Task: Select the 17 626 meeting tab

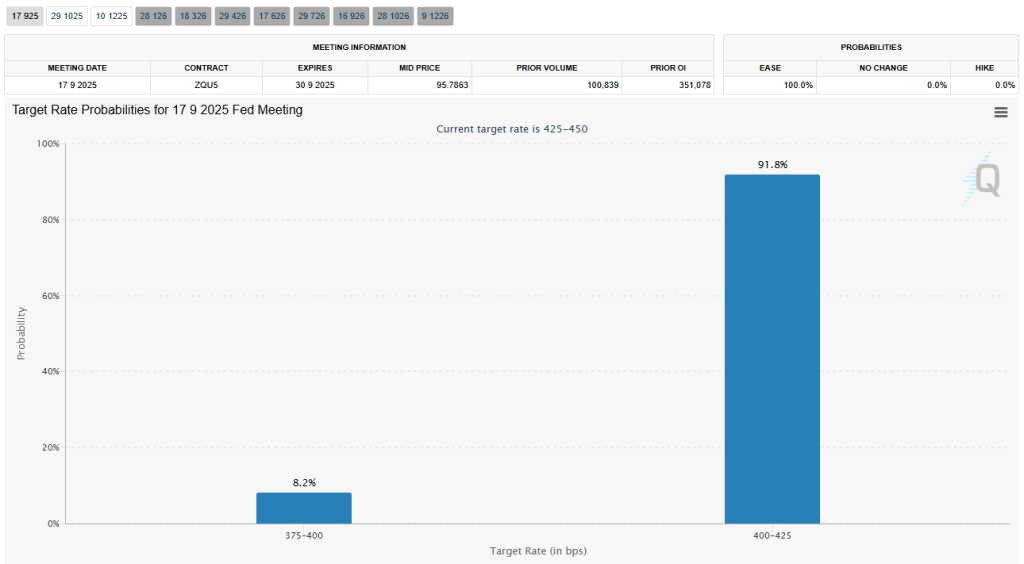Action: pyautogui.click(x=272, y=16)
